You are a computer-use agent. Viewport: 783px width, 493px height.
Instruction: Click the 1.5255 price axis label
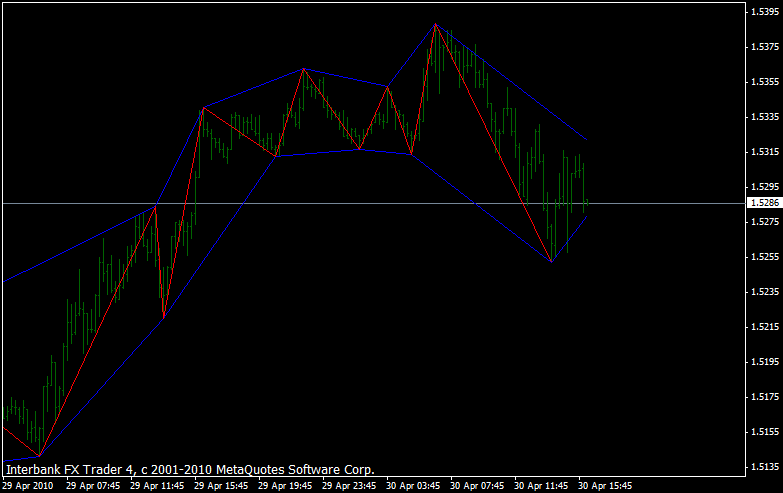click(x=765, y=256)
